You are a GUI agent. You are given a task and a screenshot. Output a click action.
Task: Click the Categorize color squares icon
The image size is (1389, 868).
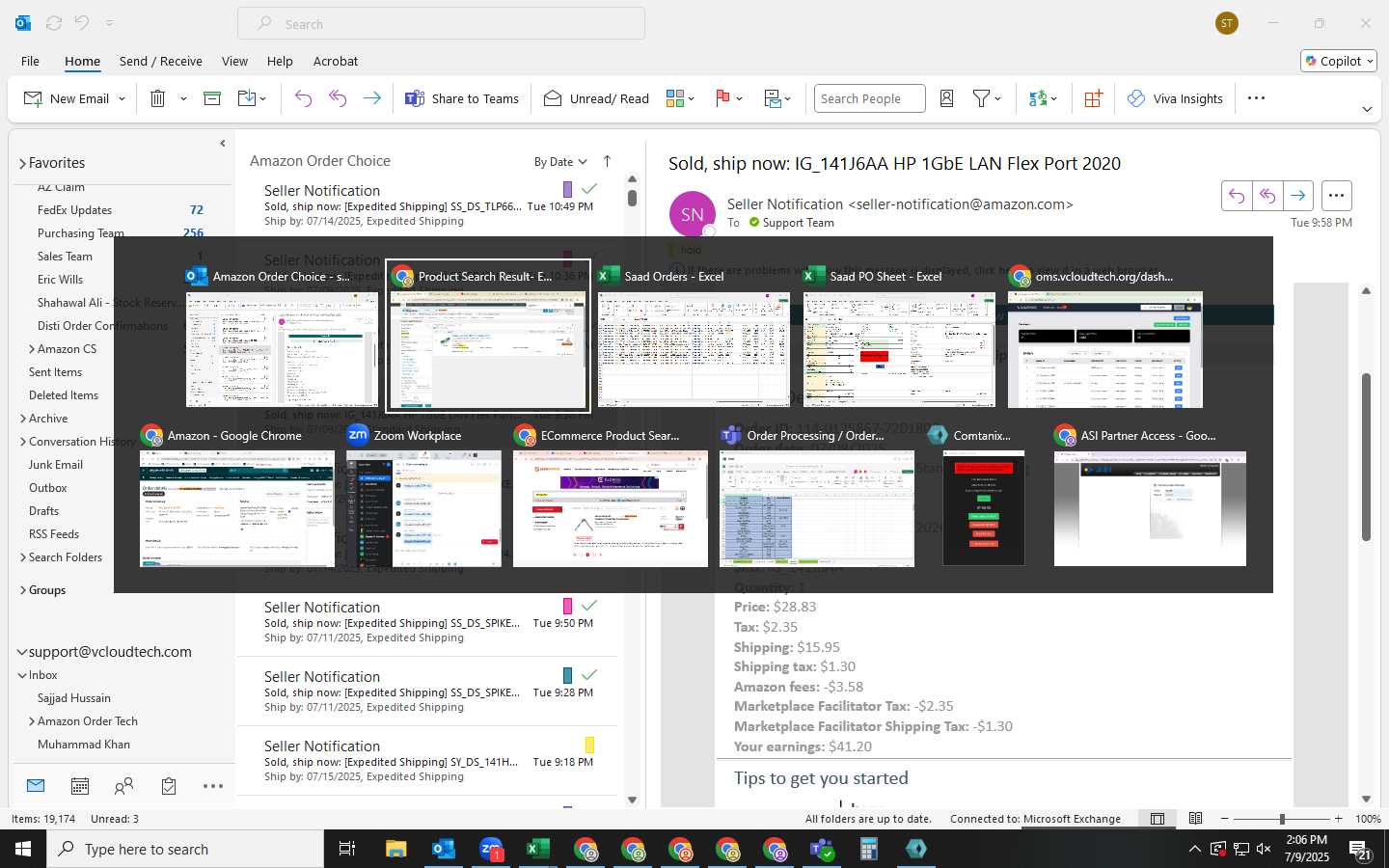click(x=674, y=98)
